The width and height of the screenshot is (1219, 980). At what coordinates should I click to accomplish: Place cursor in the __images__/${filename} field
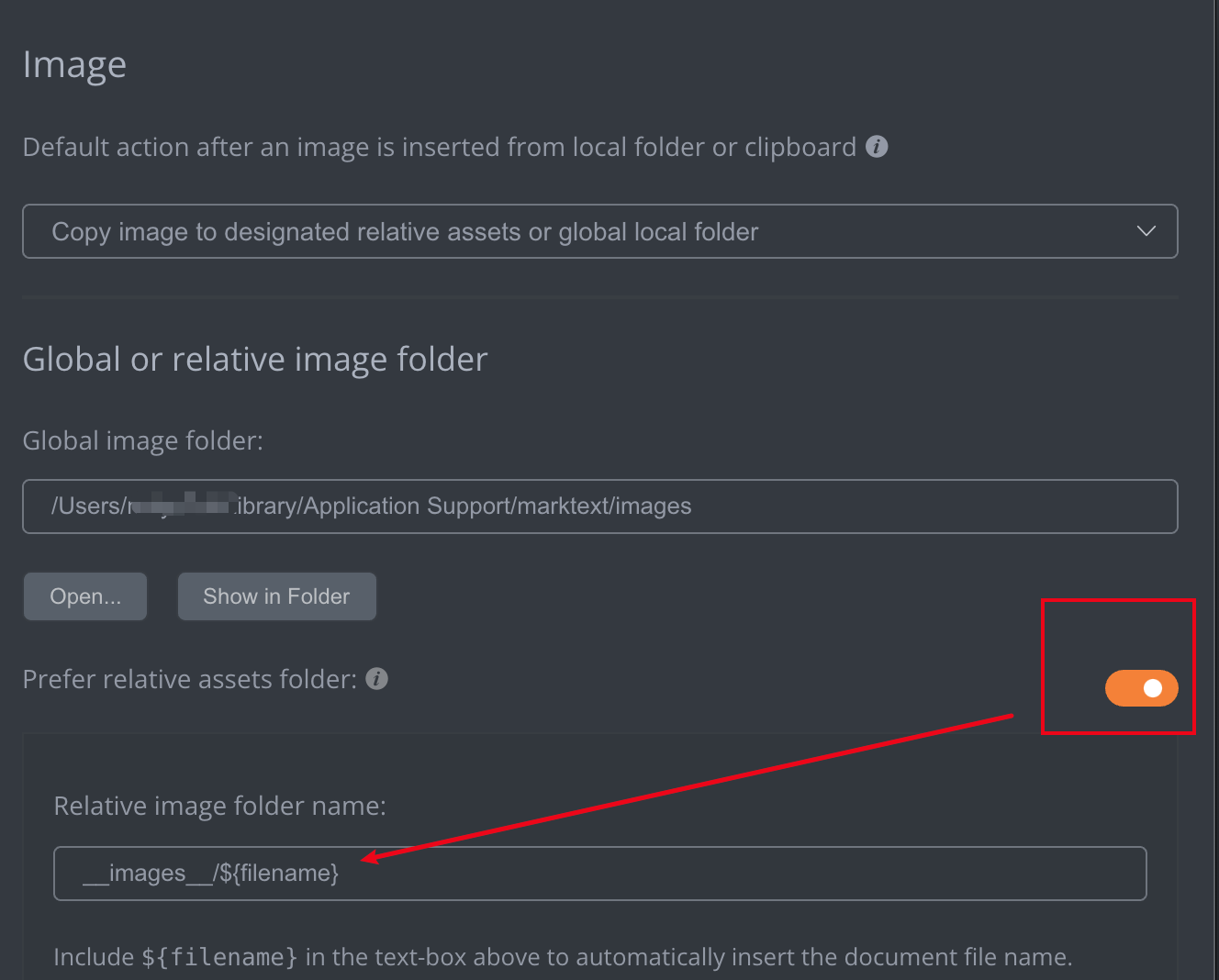[x=599, y=873]
